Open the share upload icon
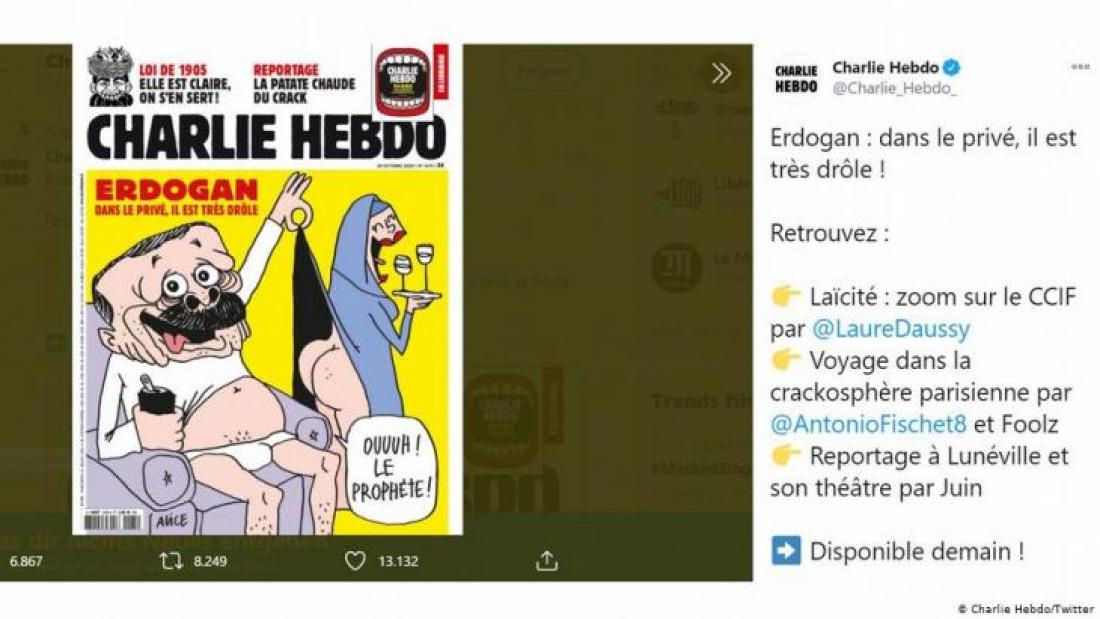 [546, 561]
